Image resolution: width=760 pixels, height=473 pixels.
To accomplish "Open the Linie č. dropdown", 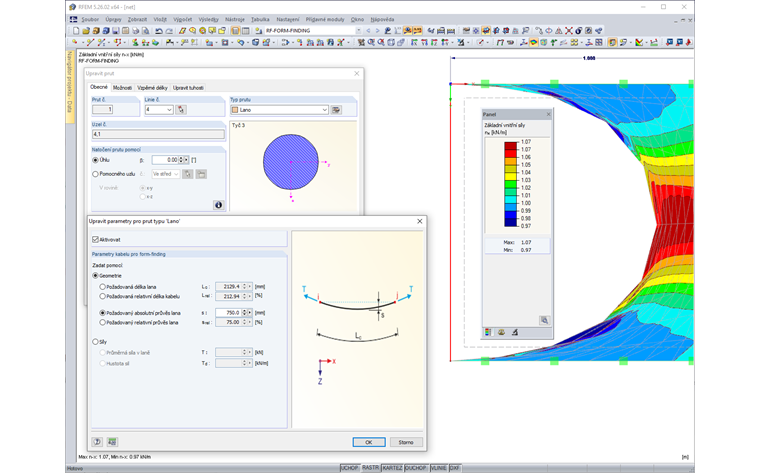I will point(169,110).
